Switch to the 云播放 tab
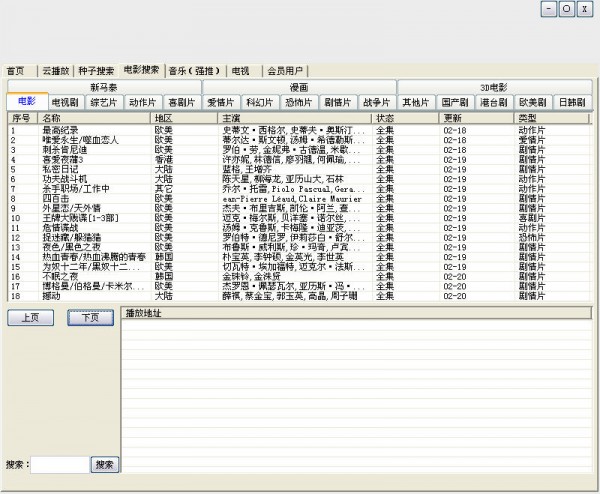 56,71
